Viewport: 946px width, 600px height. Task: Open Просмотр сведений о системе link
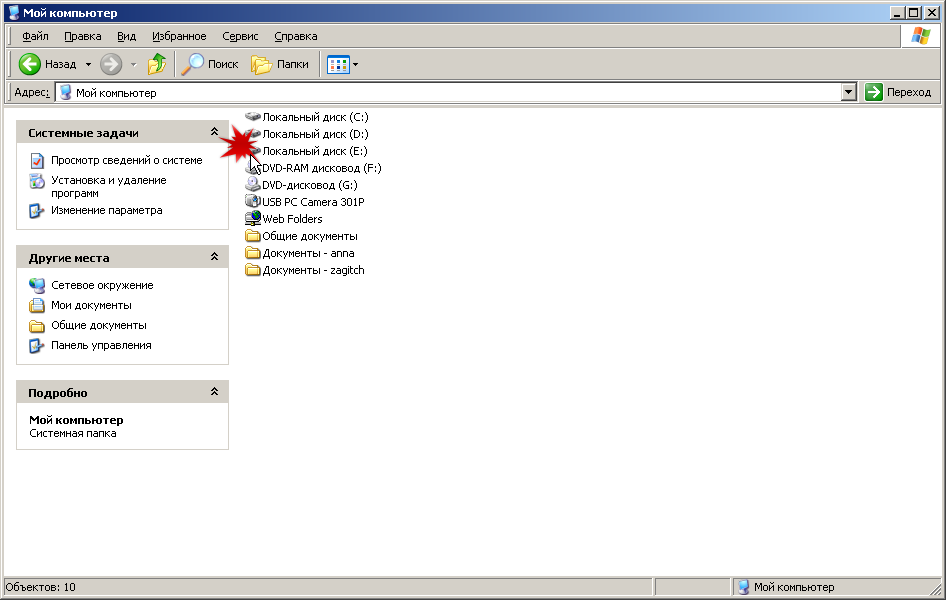tap(127, 160)
